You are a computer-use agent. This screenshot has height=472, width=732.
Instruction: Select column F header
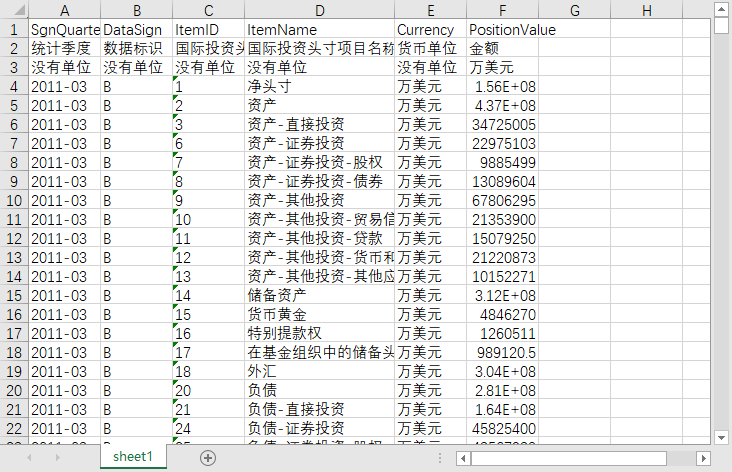tap(502, 10)
